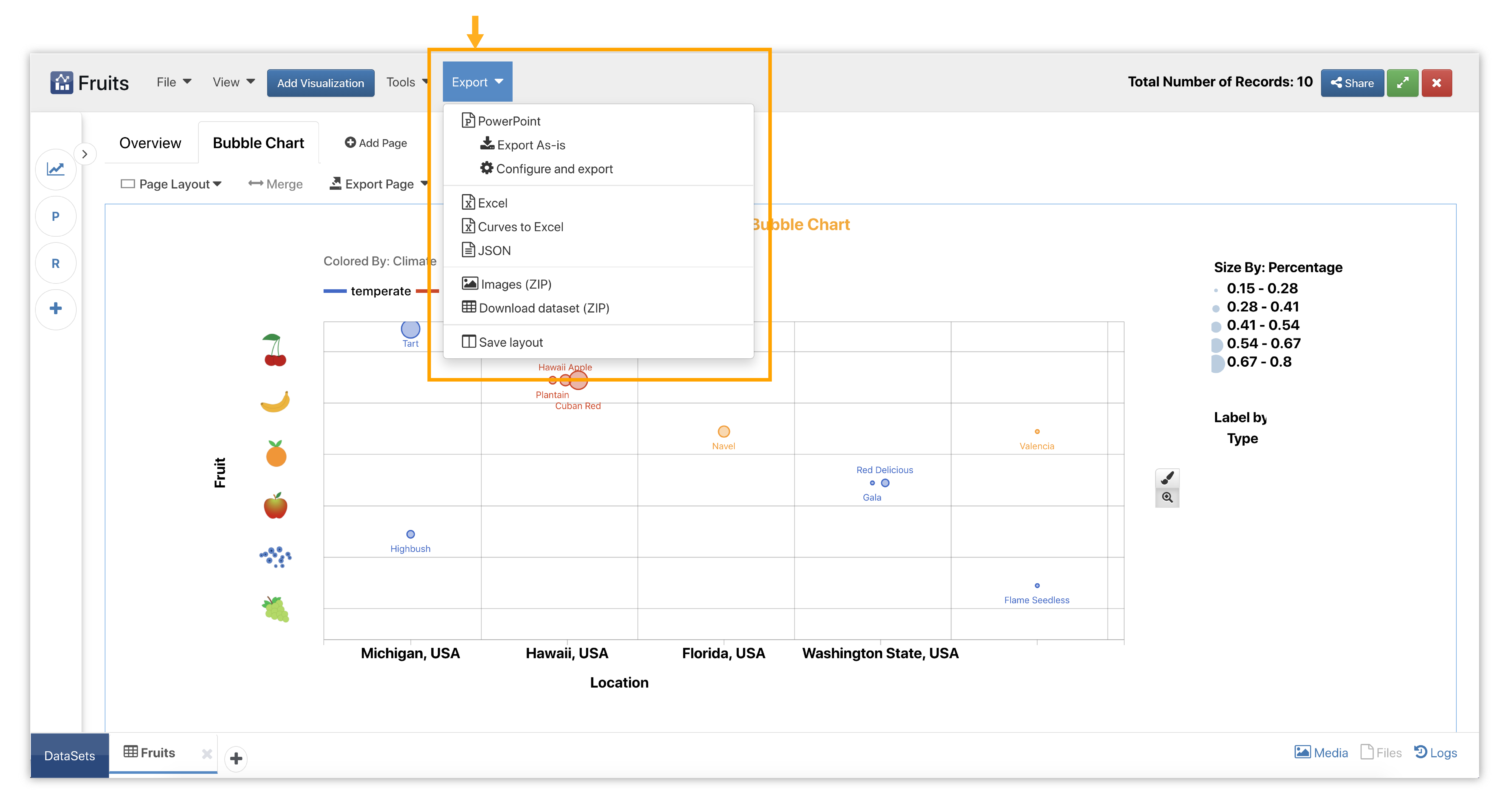Screen dimensions: 1512x793
Task: Expand the left sidebar chevron
Action: pos(85,154)
